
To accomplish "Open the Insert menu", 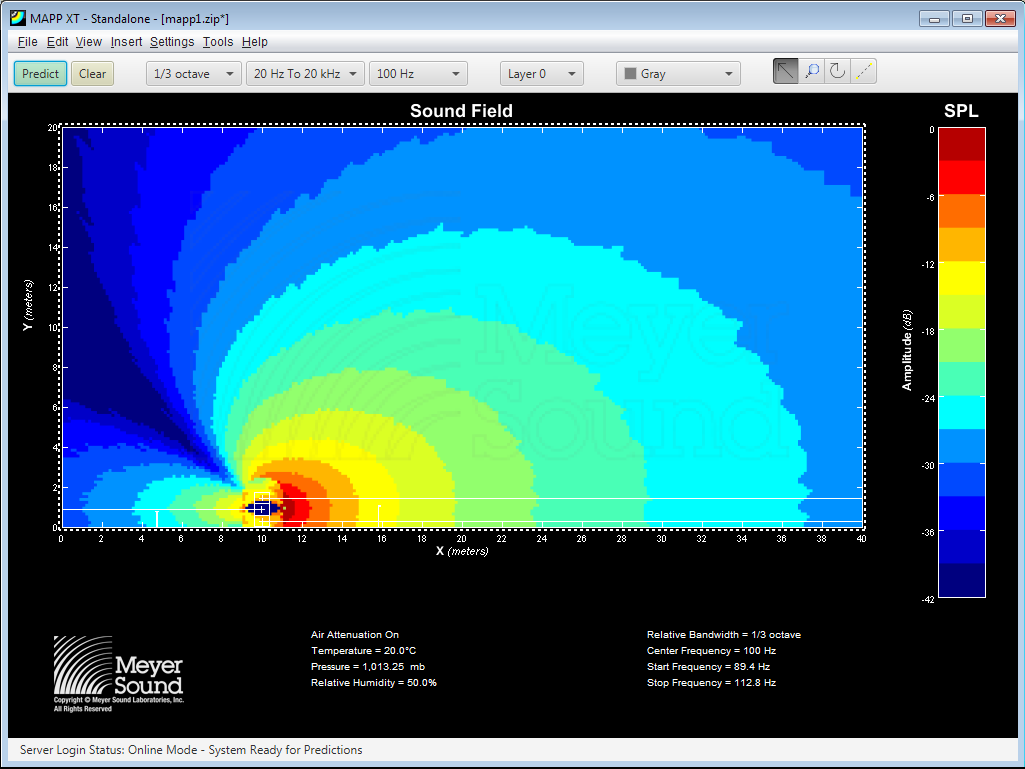I will tap(126, 42).
